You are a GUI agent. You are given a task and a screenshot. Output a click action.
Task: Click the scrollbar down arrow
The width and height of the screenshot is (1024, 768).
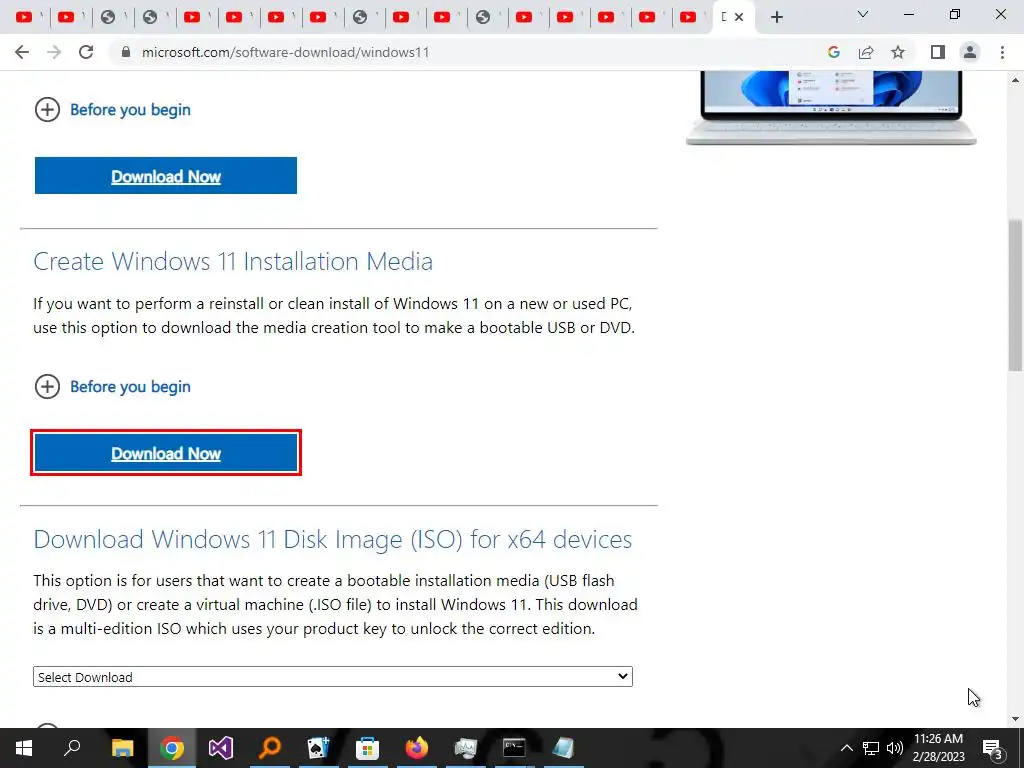(1015, 719)
